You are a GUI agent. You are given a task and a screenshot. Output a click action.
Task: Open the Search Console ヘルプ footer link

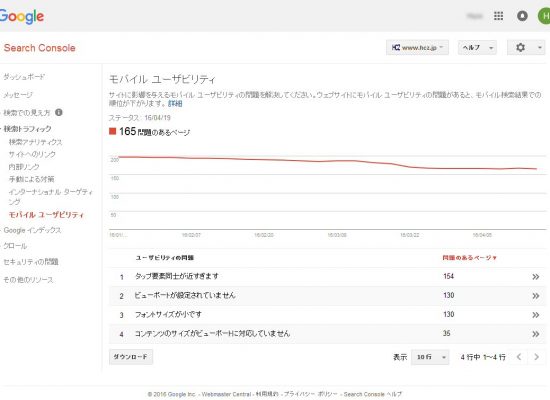(373, 394)
